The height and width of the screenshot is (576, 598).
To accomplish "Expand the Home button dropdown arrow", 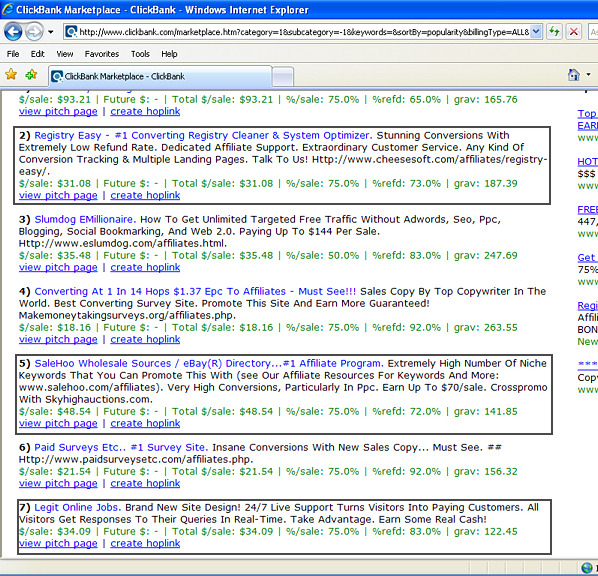I will (588, 74).
